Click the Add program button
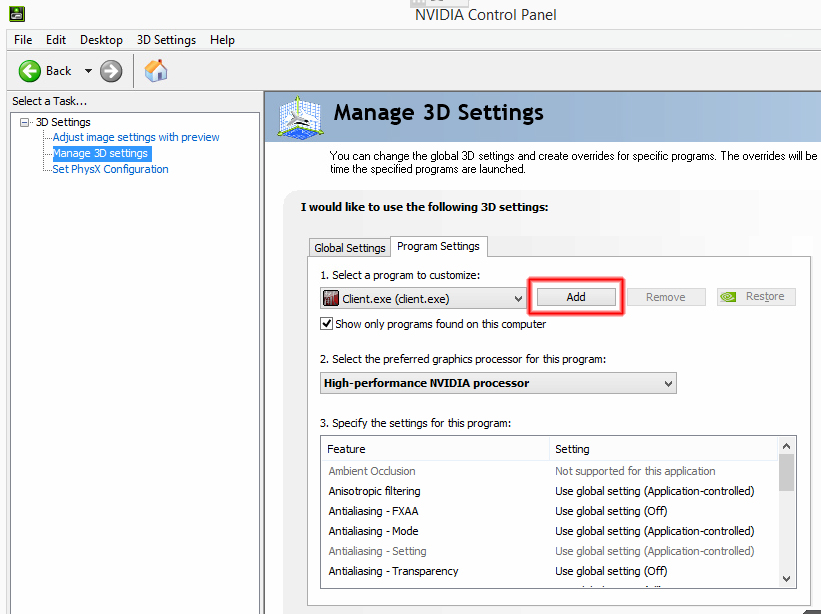The image size is (821, 614). tap(576, 297)
